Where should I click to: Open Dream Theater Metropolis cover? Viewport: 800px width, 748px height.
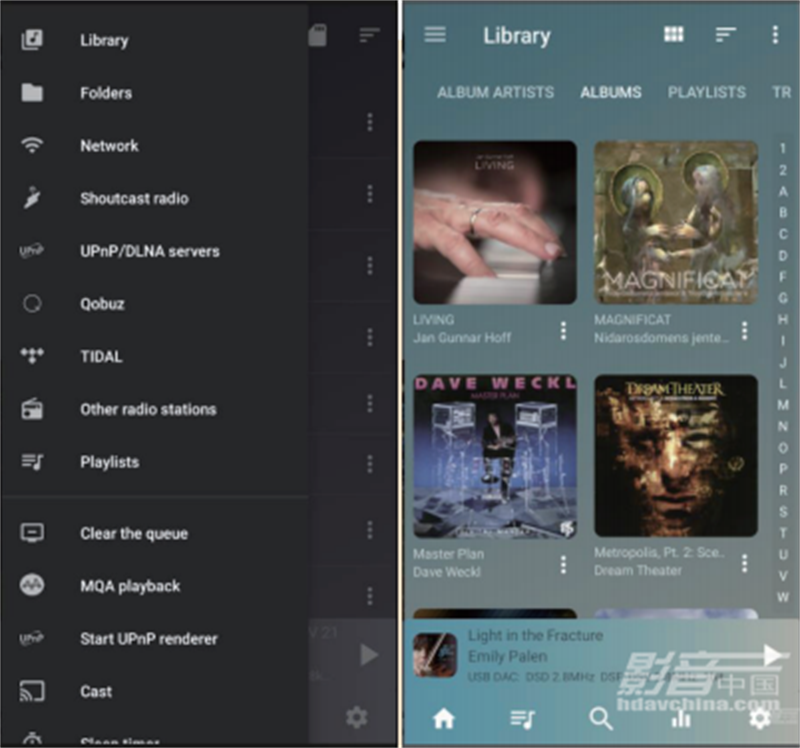(676, 456)
